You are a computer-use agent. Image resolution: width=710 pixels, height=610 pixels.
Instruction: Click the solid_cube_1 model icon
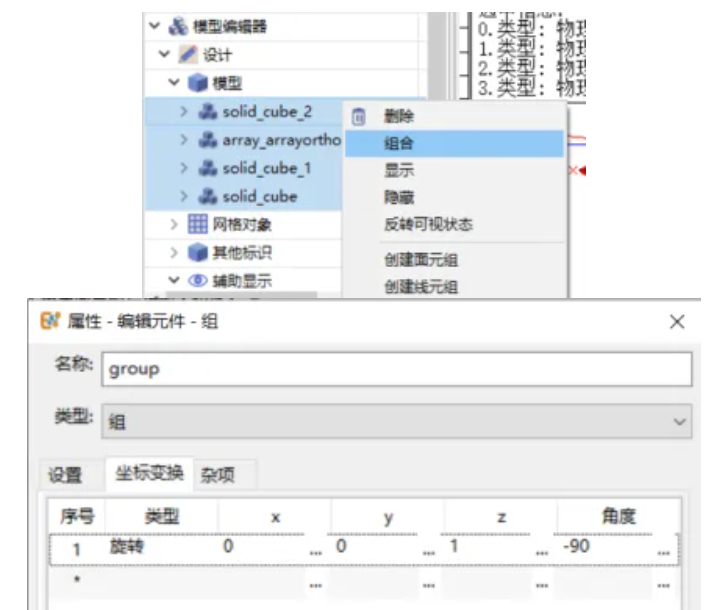pyautogui.click(x=207, y=169)
